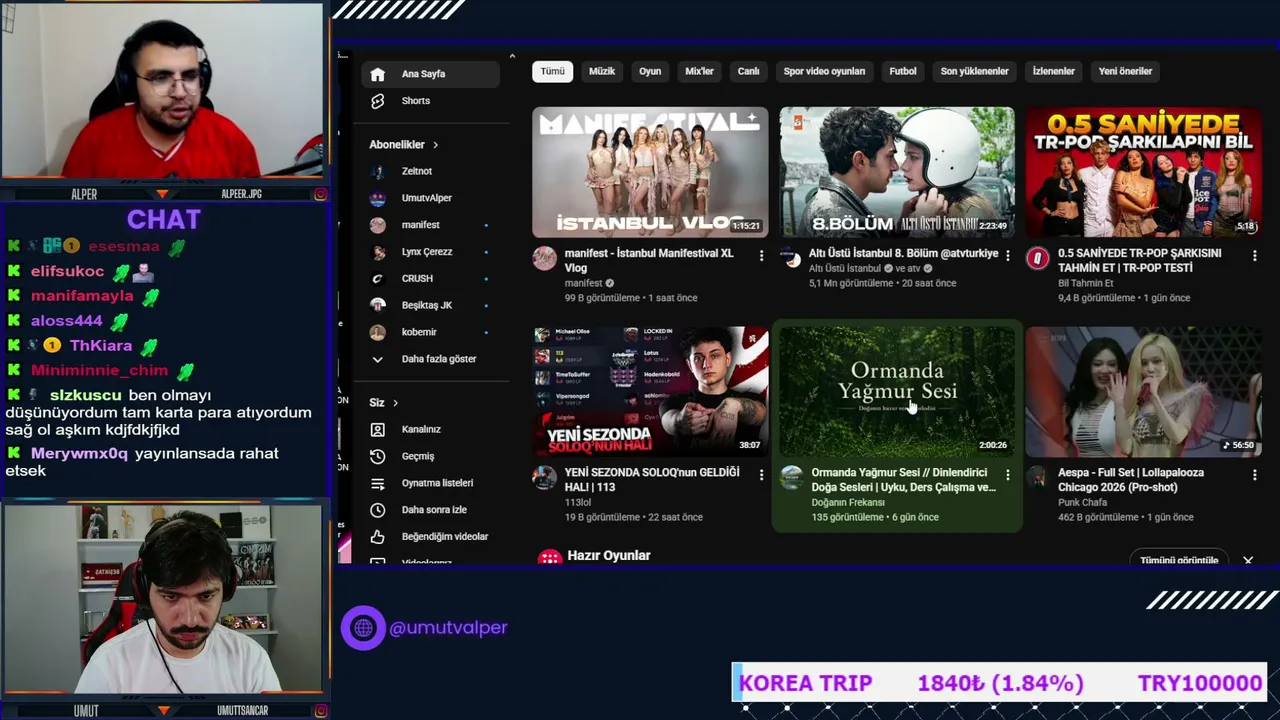Click Bil Tahmin Et channel avatar

1038,258
